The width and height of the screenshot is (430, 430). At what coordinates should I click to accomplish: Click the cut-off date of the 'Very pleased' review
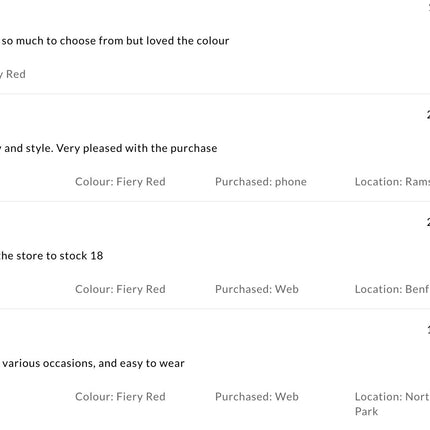(x=428, y=115)
